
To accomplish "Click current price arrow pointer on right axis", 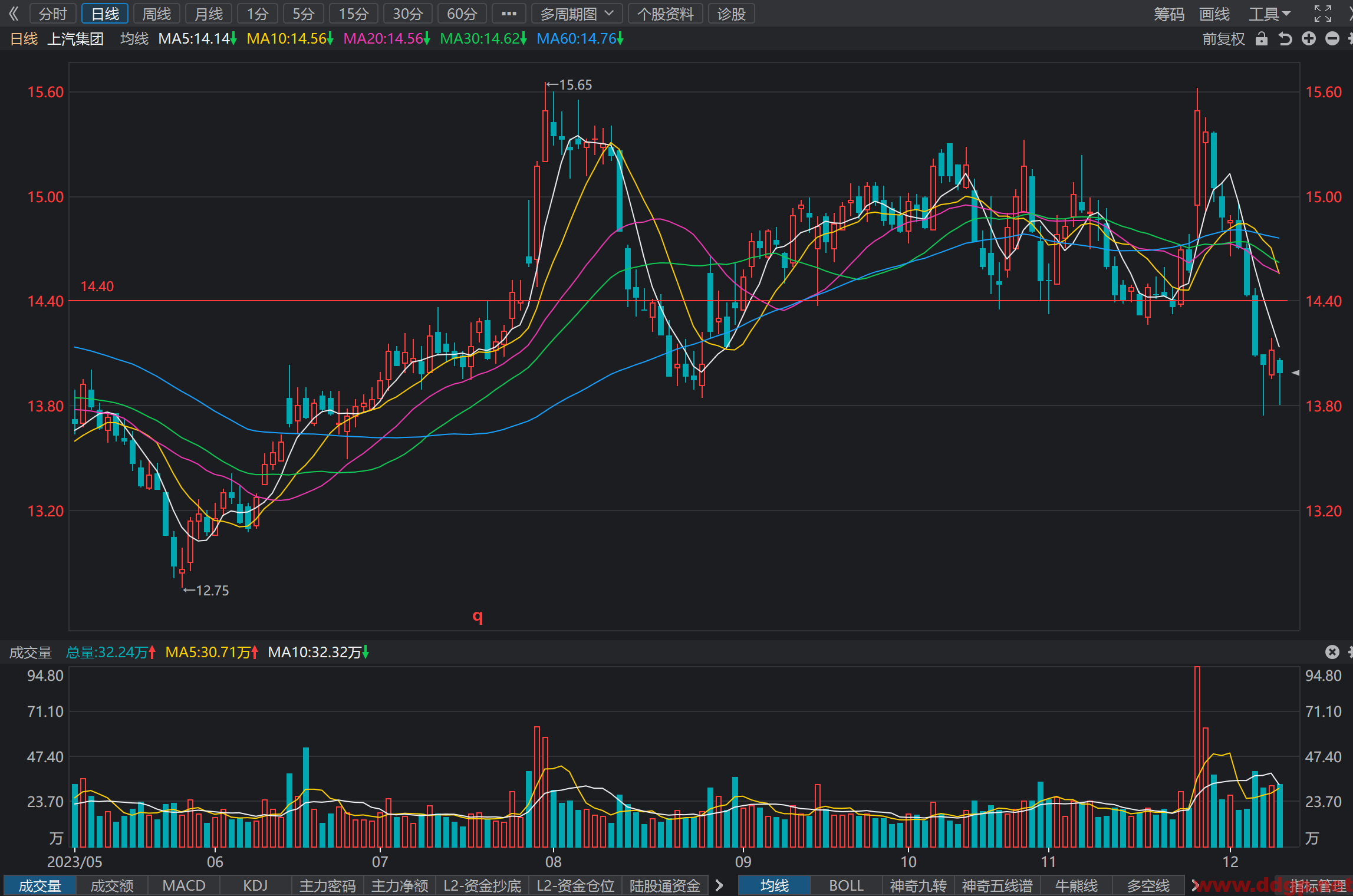I will click(x=1295, y=373).
